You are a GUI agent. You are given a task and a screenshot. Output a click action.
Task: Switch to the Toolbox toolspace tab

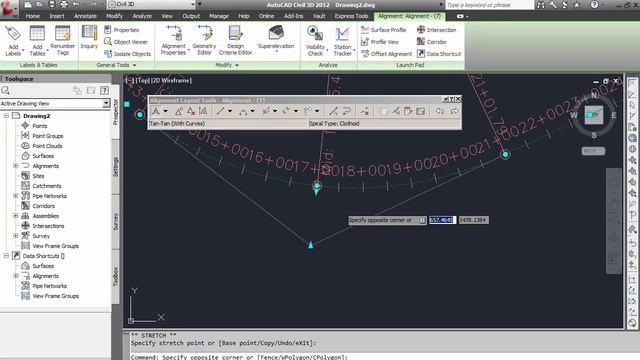116,277
